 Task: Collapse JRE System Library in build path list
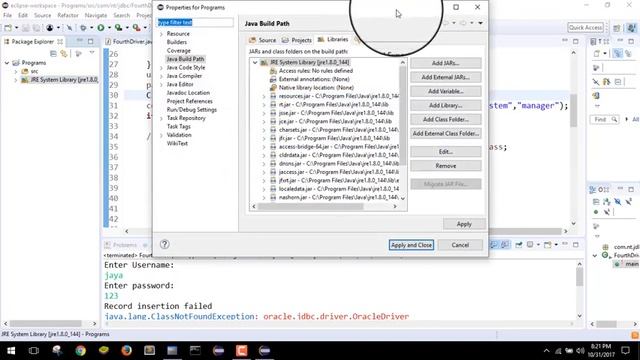tap(255, 62)
